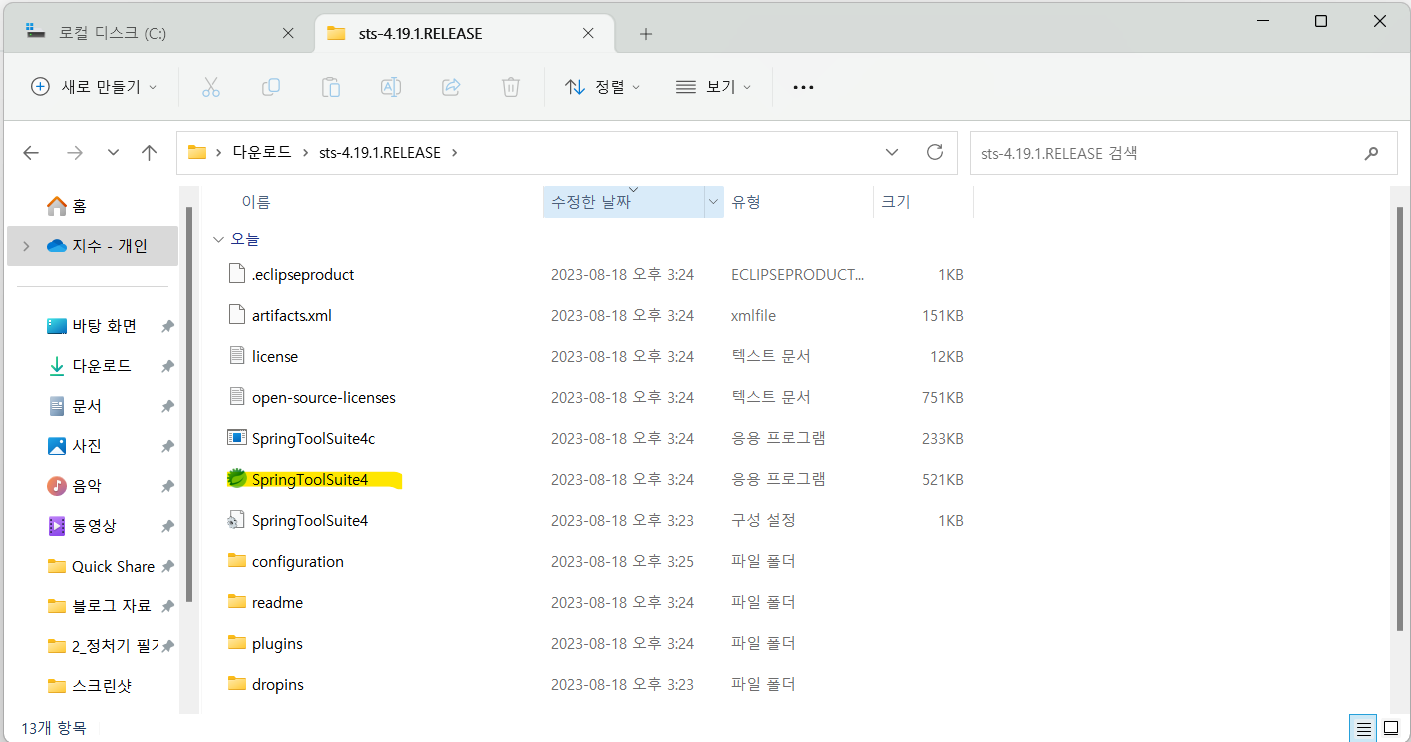Open the 새로 만들기 dropdown
The width and height of the screenshot is (1411, 742).
click(x=94, y=87)
